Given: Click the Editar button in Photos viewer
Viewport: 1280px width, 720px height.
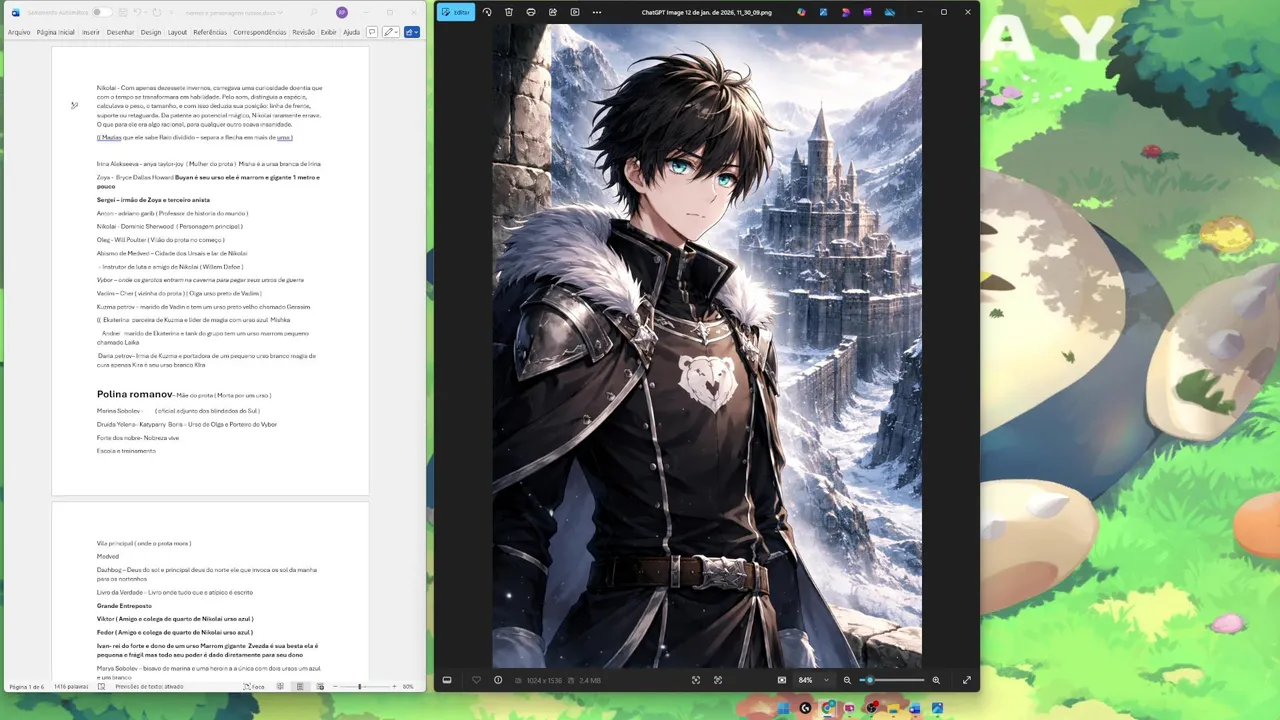Looking at the screenshot, I should pos(456,12).
